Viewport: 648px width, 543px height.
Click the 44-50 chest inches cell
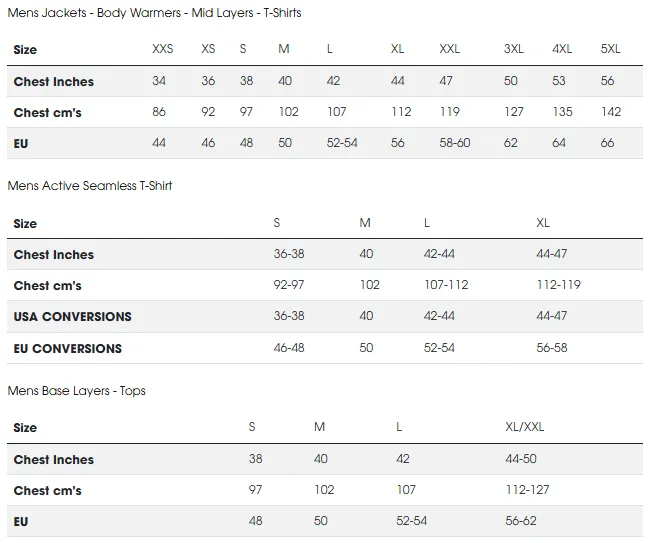[521, 459]
